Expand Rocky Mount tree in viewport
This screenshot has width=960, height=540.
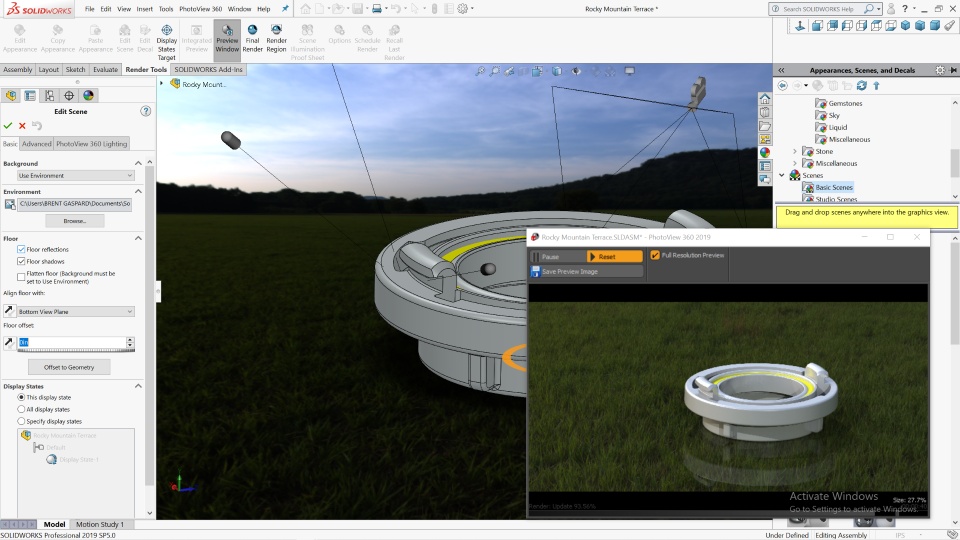162,84
